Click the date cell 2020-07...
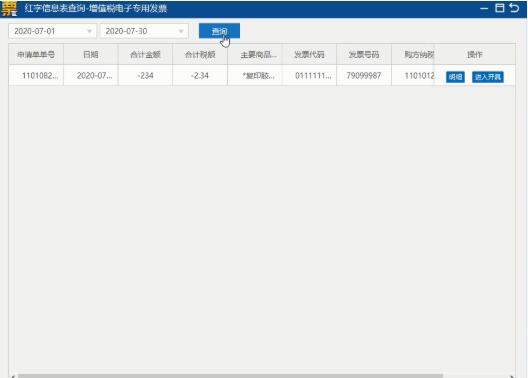 (x=91, y=75)
